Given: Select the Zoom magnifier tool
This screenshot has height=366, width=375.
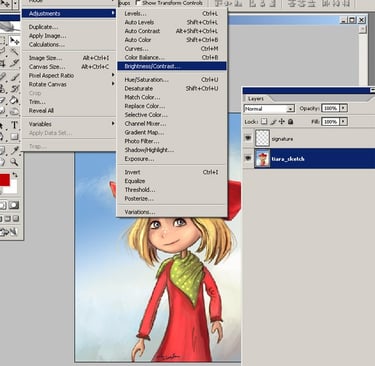Looking at the screenshot, I should [14, 162].
